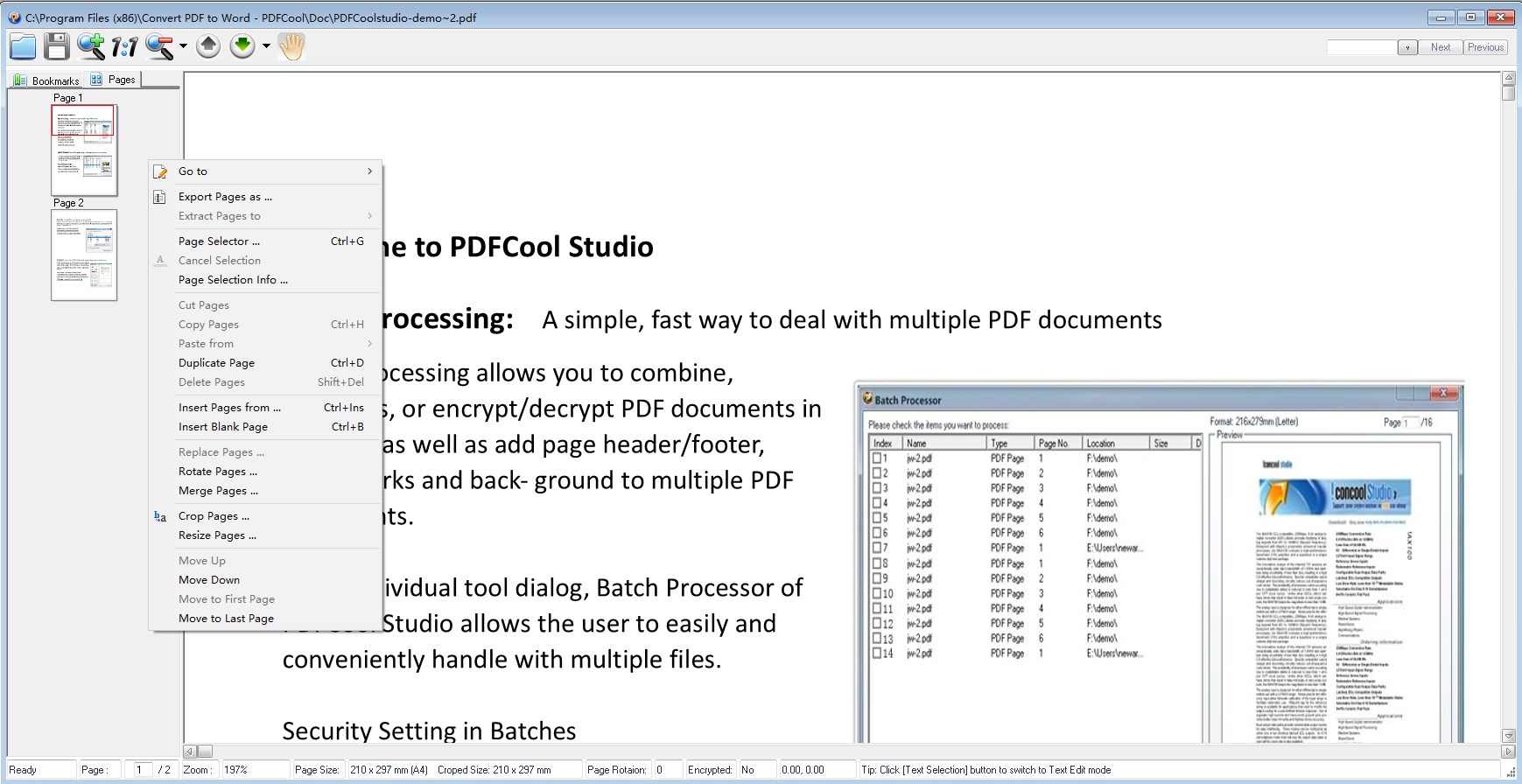This screenshot has height=784, width=1522.
Task: Choose Move Down in context menu
Action: [x=265, y=580]
